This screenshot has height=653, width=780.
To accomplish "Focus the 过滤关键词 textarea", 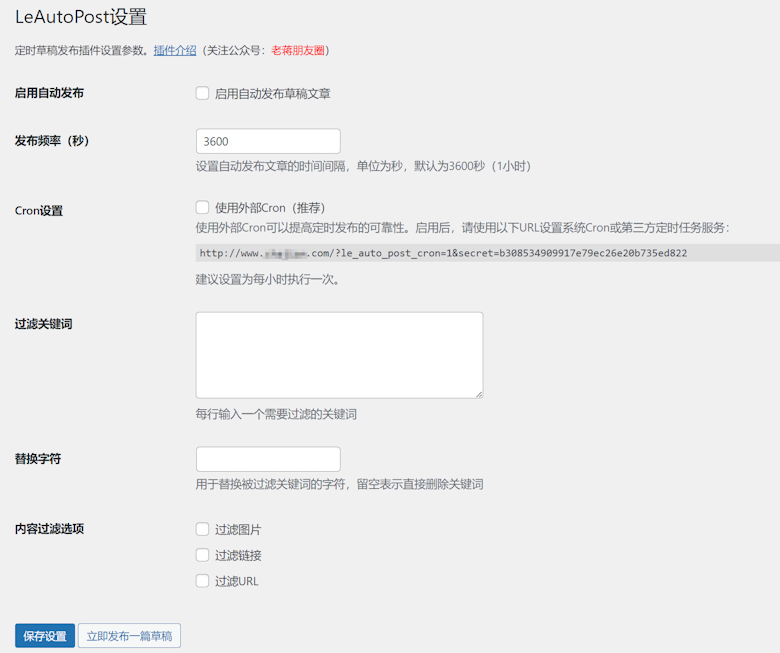I will click(x=339, y=355).
